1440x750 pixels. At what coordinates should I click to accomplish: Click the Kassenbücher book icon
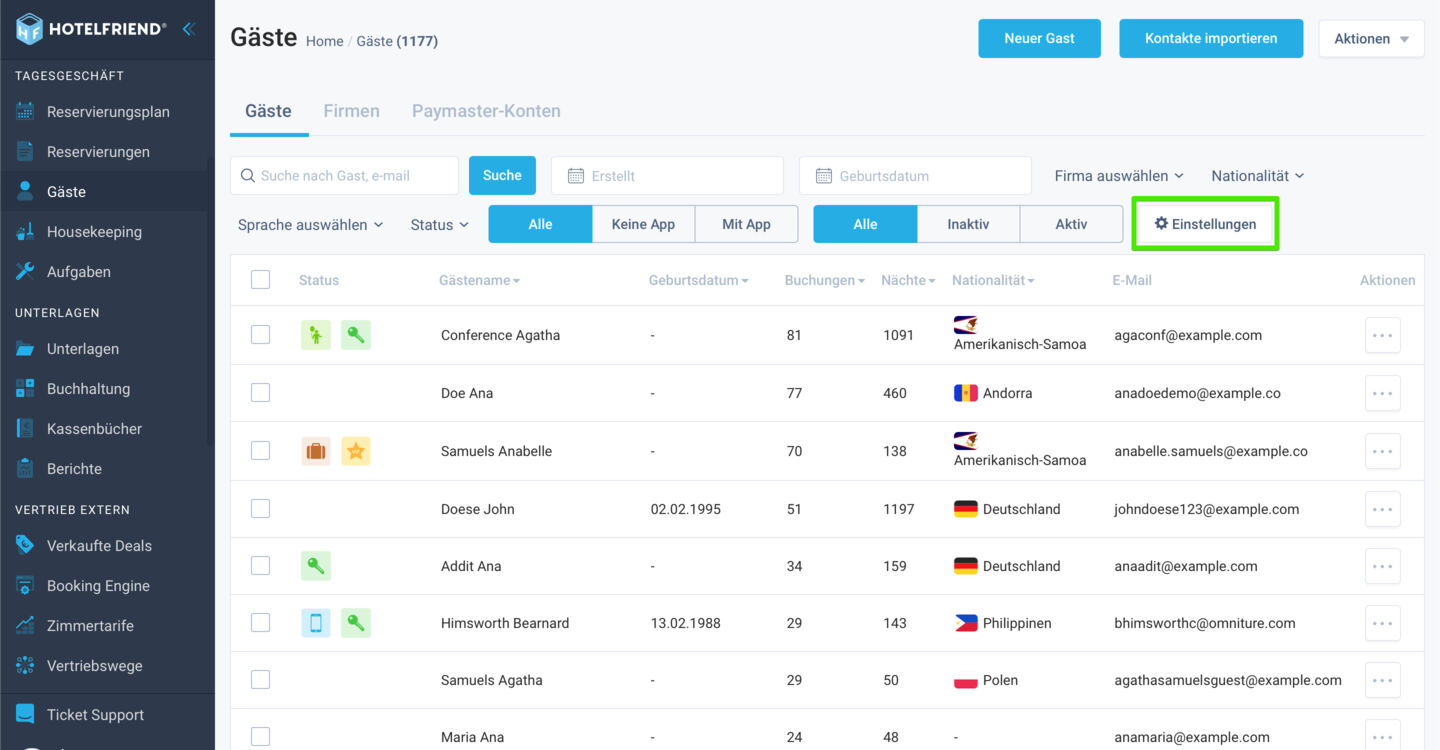pyautogui.click(x=25, y=429)
